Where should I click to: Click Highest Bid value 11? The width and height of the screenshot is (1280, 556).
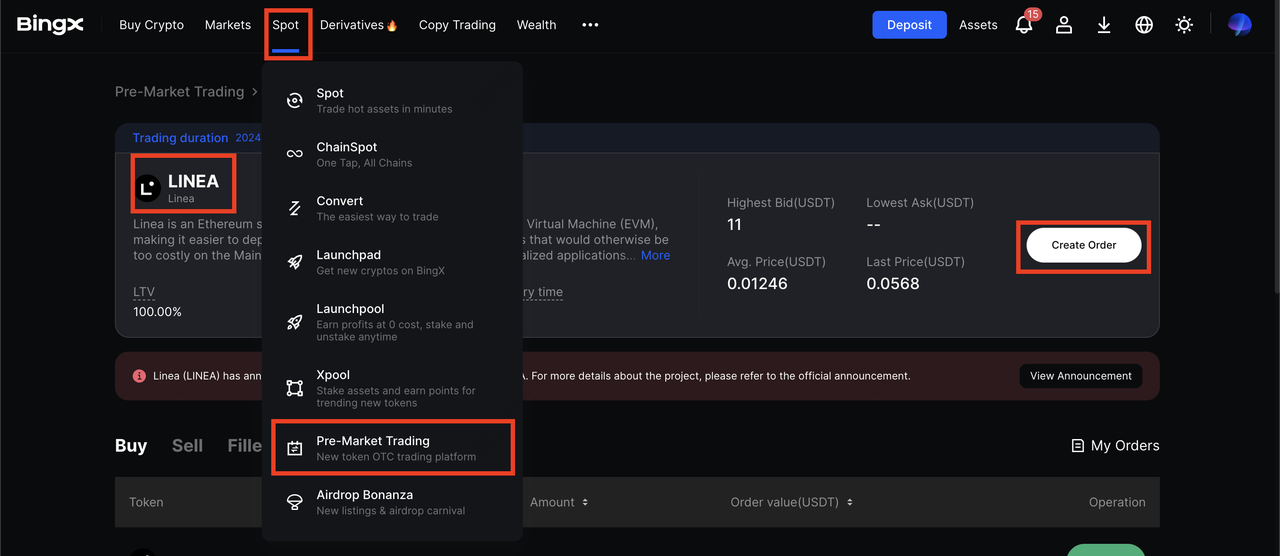pyautogui.click(x=735, y=225)
